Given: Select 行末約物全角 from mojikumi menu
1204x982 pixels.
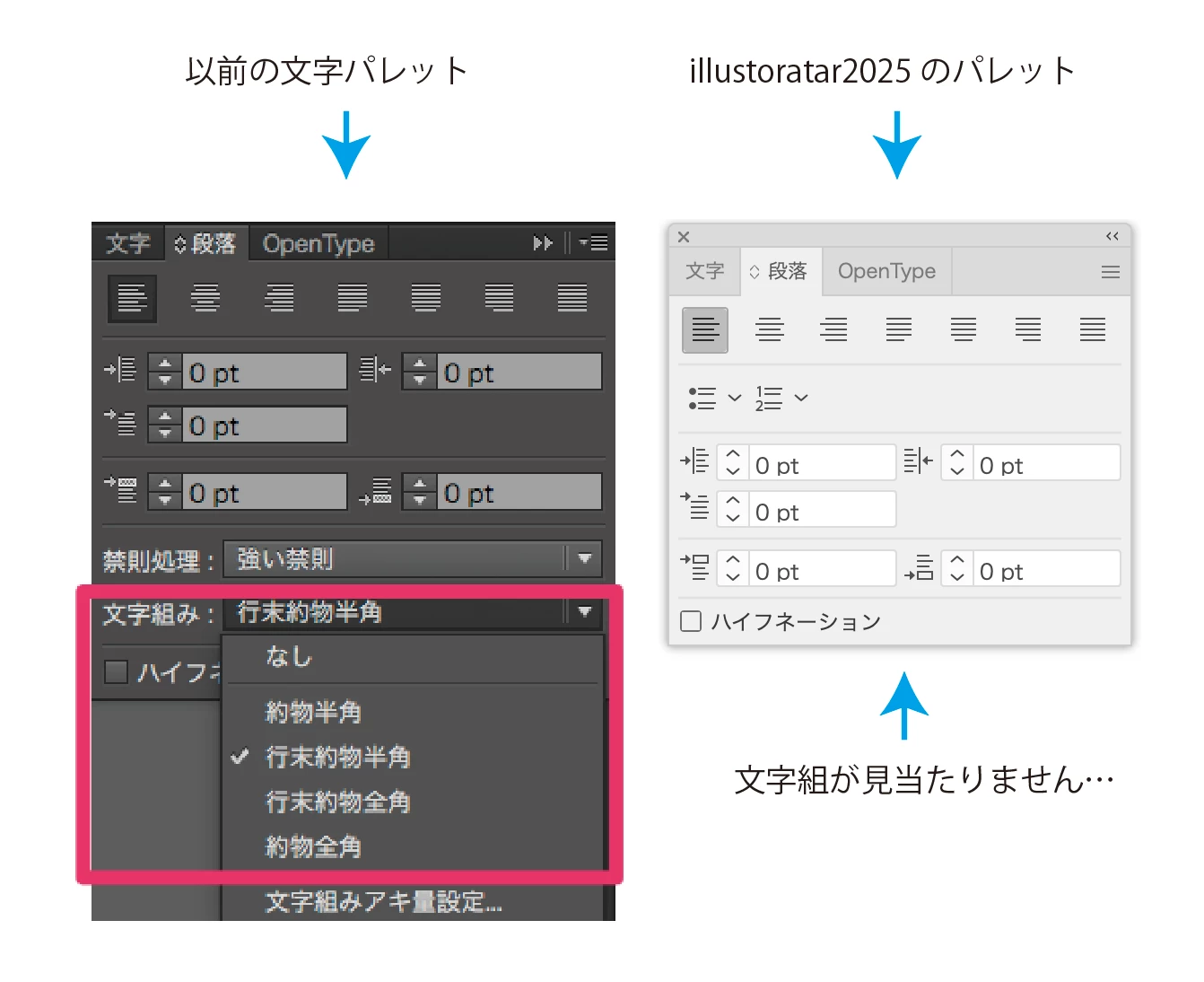Looking at the screenshot, I should click(x=413, y=802).
